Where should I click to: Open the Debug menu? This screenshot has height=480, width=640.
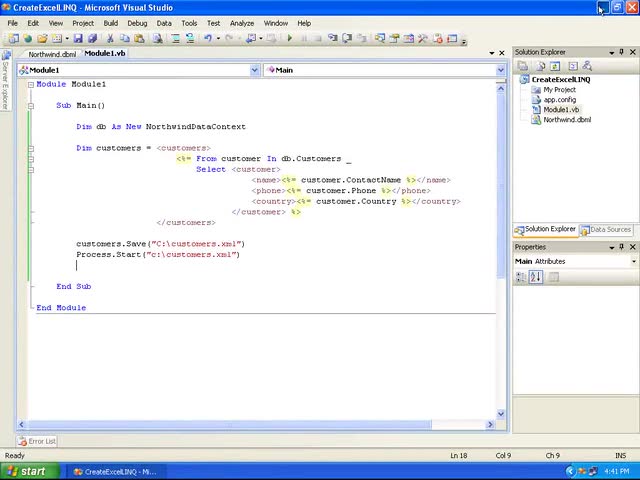[137, 23]
